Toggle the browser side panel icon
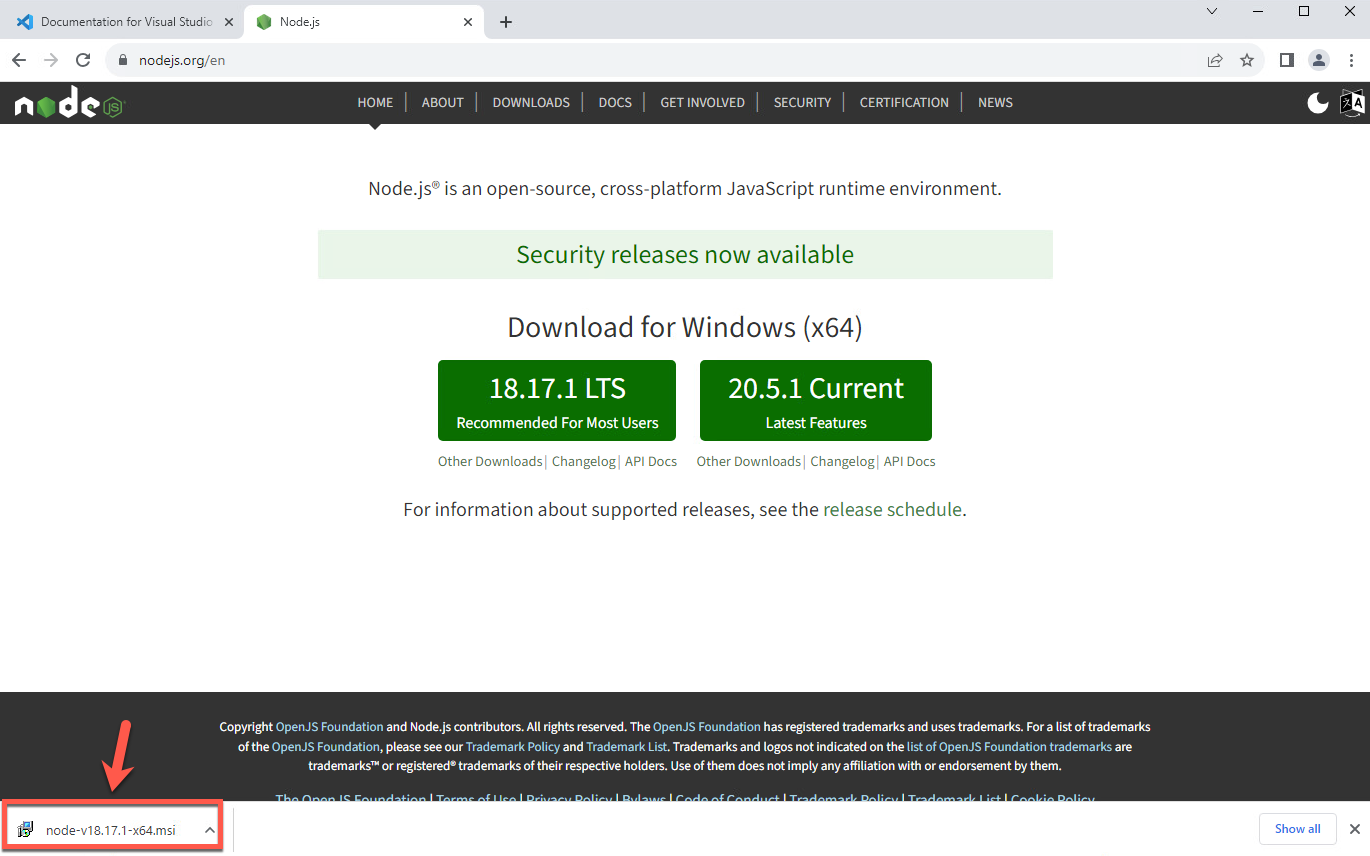This screenshot has height=856, width=1370. (1287, 60)
